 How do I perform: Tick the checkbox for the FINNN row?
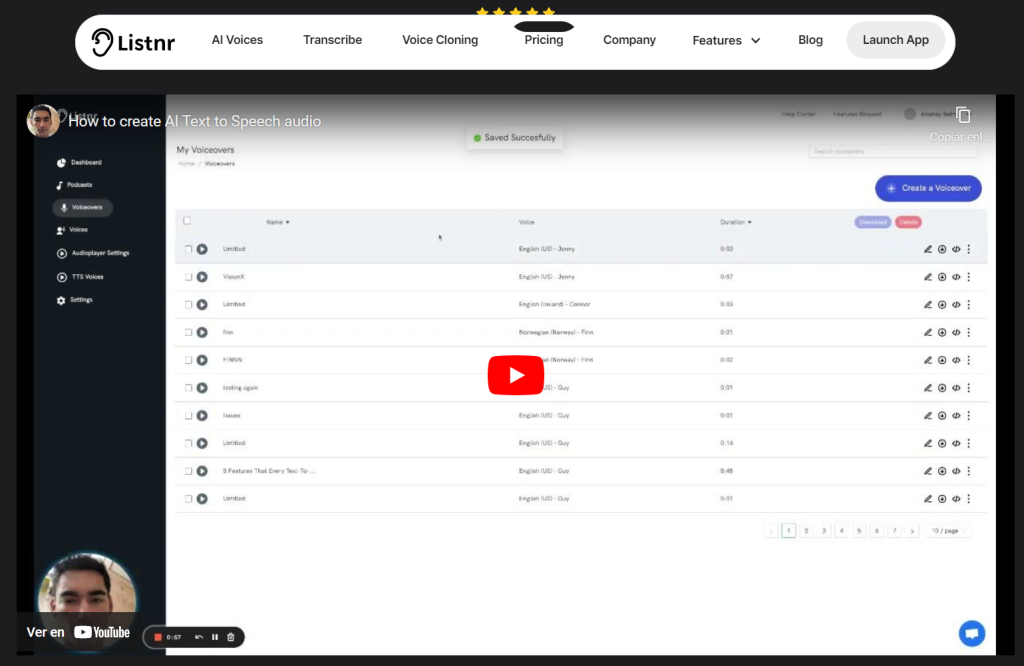[188, 360]
